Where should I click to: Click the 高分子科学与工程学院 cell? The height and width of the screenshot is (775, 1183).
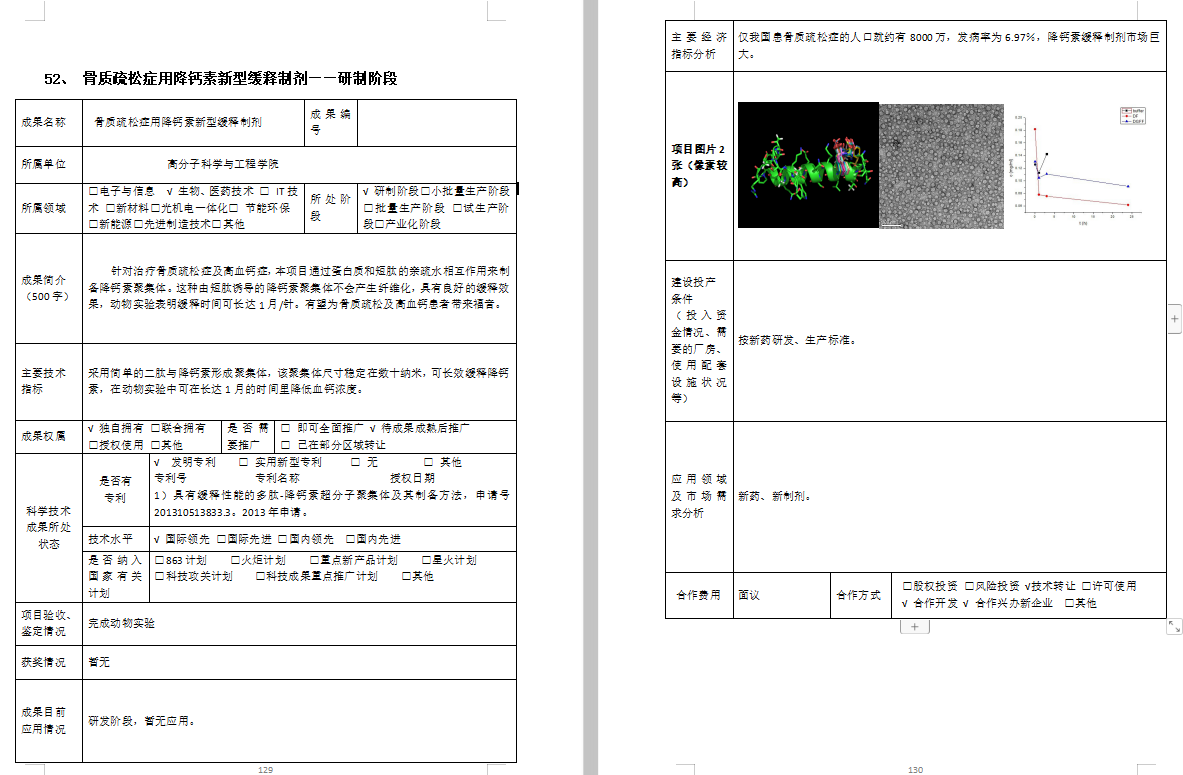223,163
